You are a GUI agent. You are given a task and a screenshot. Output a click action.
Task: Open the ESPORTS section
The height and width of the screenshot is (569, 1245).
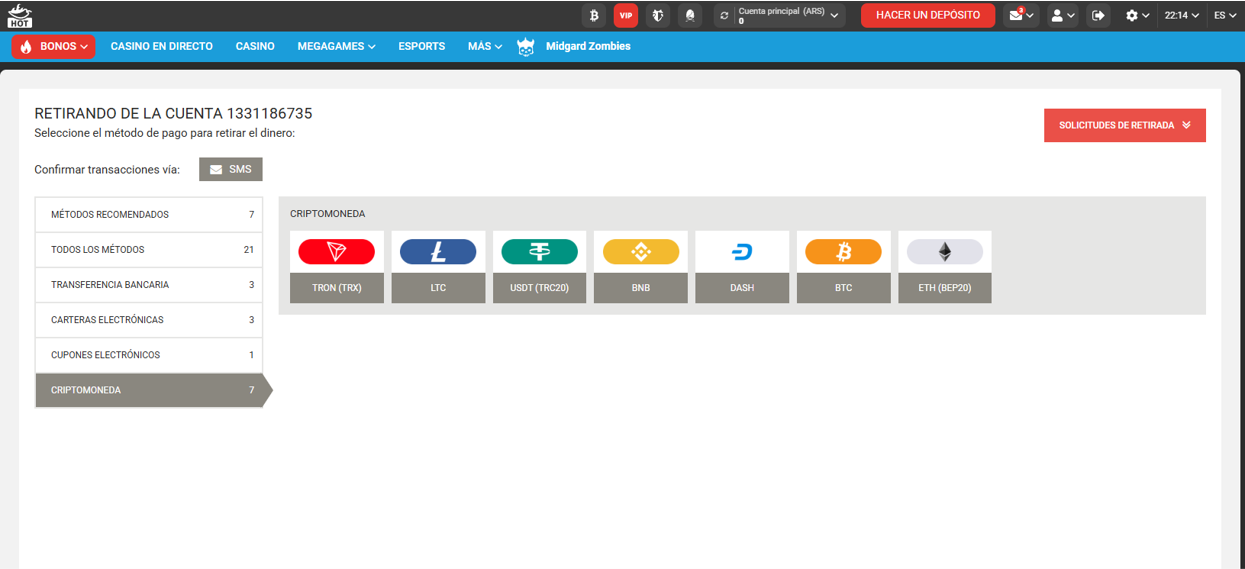pos(422,46)
